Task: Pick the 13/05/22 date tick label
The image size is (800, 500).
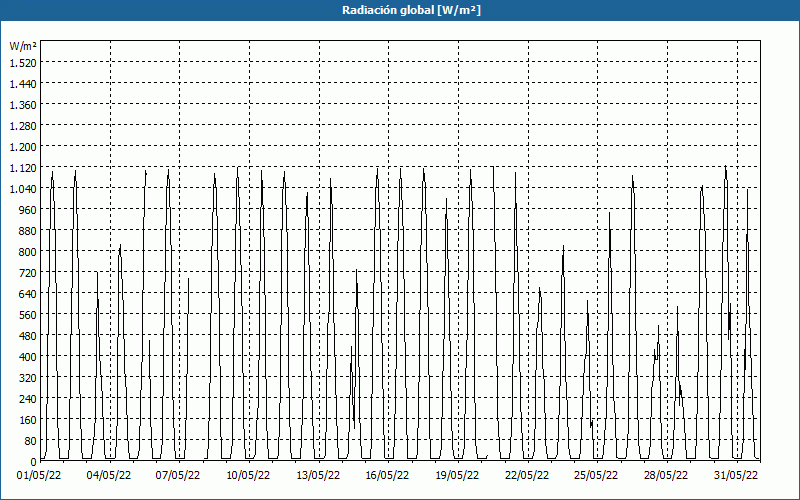Action: click(x=318, y=475)
